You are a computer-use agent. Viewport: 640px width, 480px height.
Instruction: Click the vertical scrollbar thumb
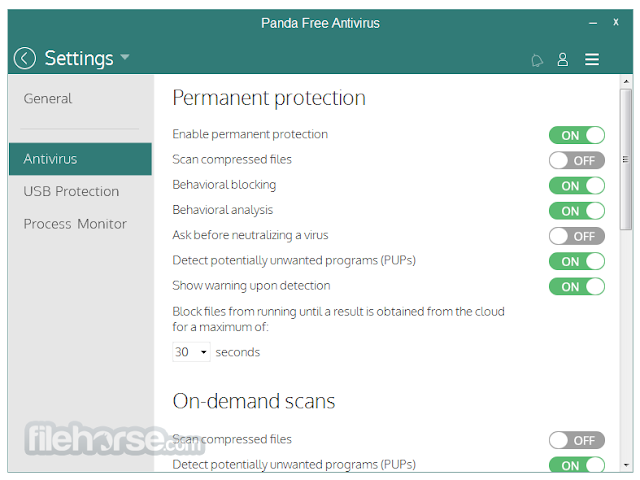[x=626, y=160]
